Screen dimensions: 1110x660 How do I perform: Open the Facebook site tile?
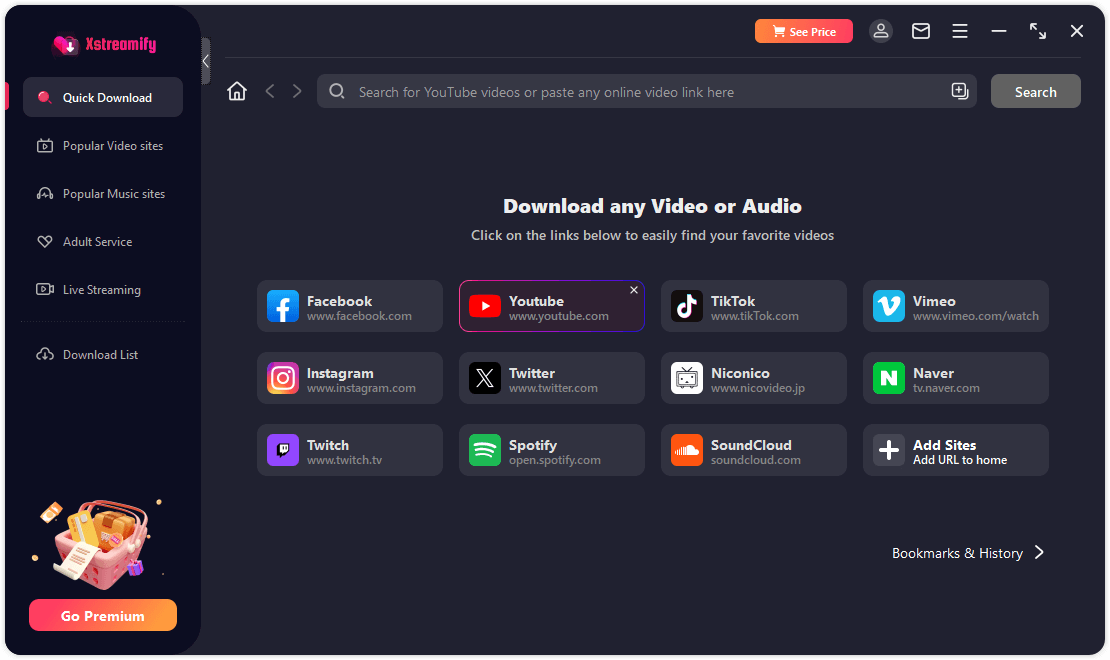click(x=349, y=306)
